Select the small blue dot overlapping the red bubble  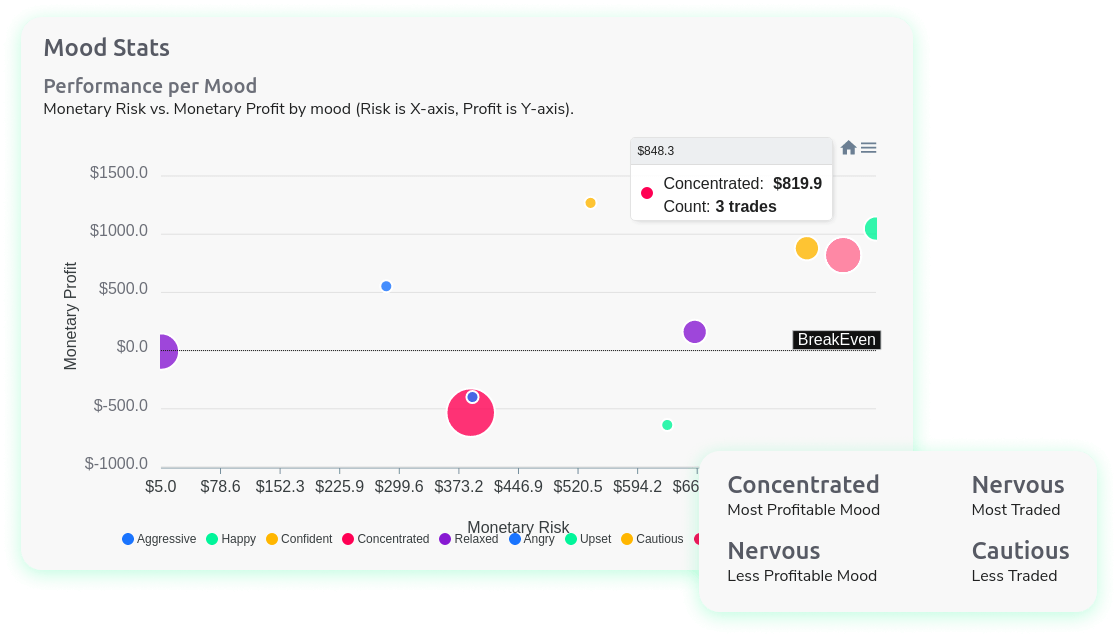472,397
